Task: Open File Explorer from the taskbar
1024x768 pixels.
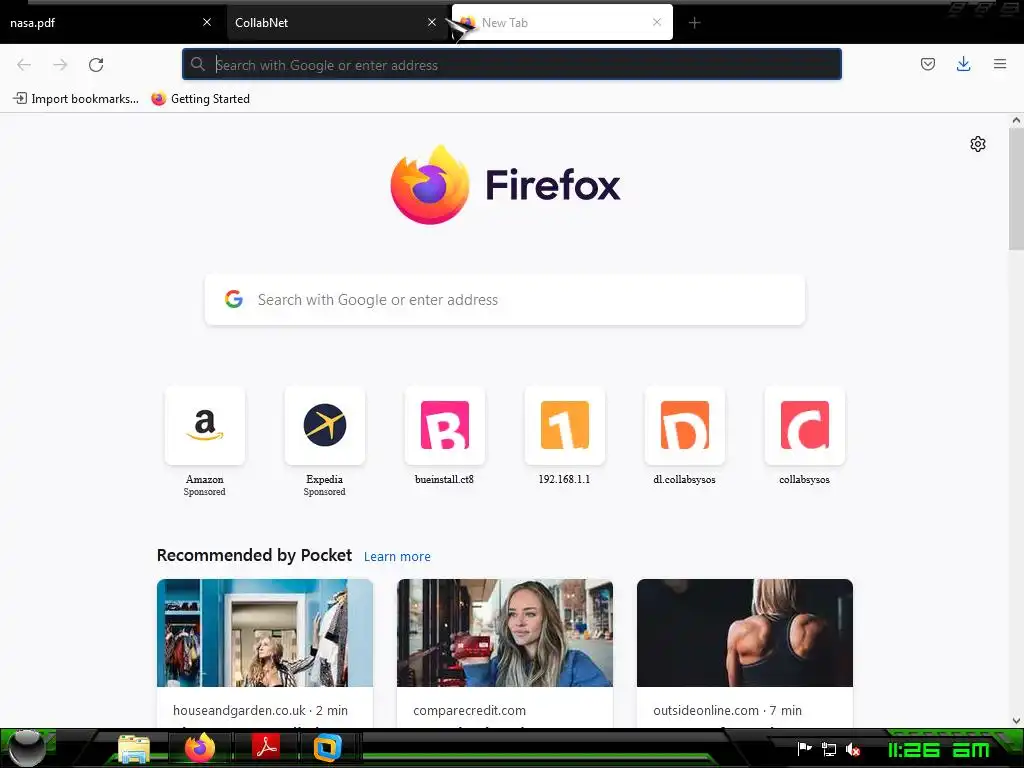Action: 134,748
